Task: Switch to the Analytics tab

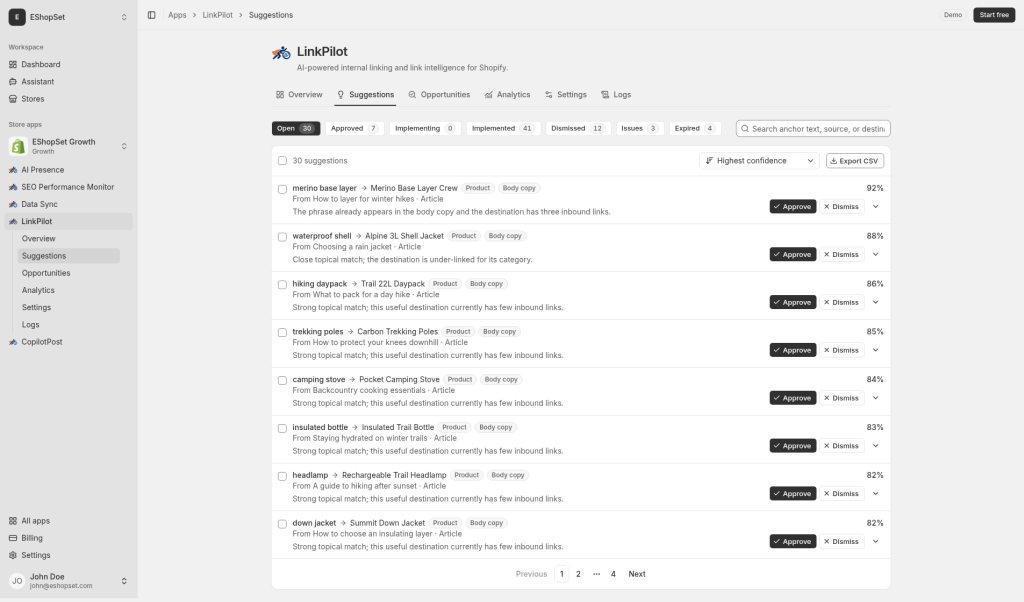Action: (507, 95)
